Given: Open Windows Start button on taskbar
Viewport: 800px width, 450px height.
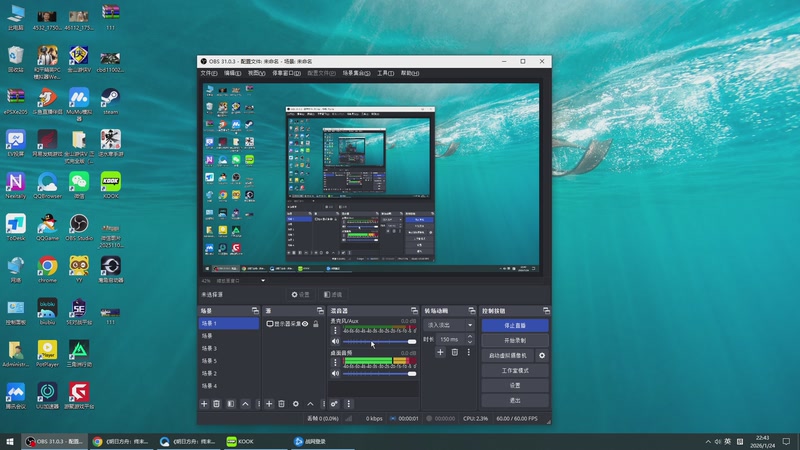Looking at the screenshot, I should pos(10,441).
